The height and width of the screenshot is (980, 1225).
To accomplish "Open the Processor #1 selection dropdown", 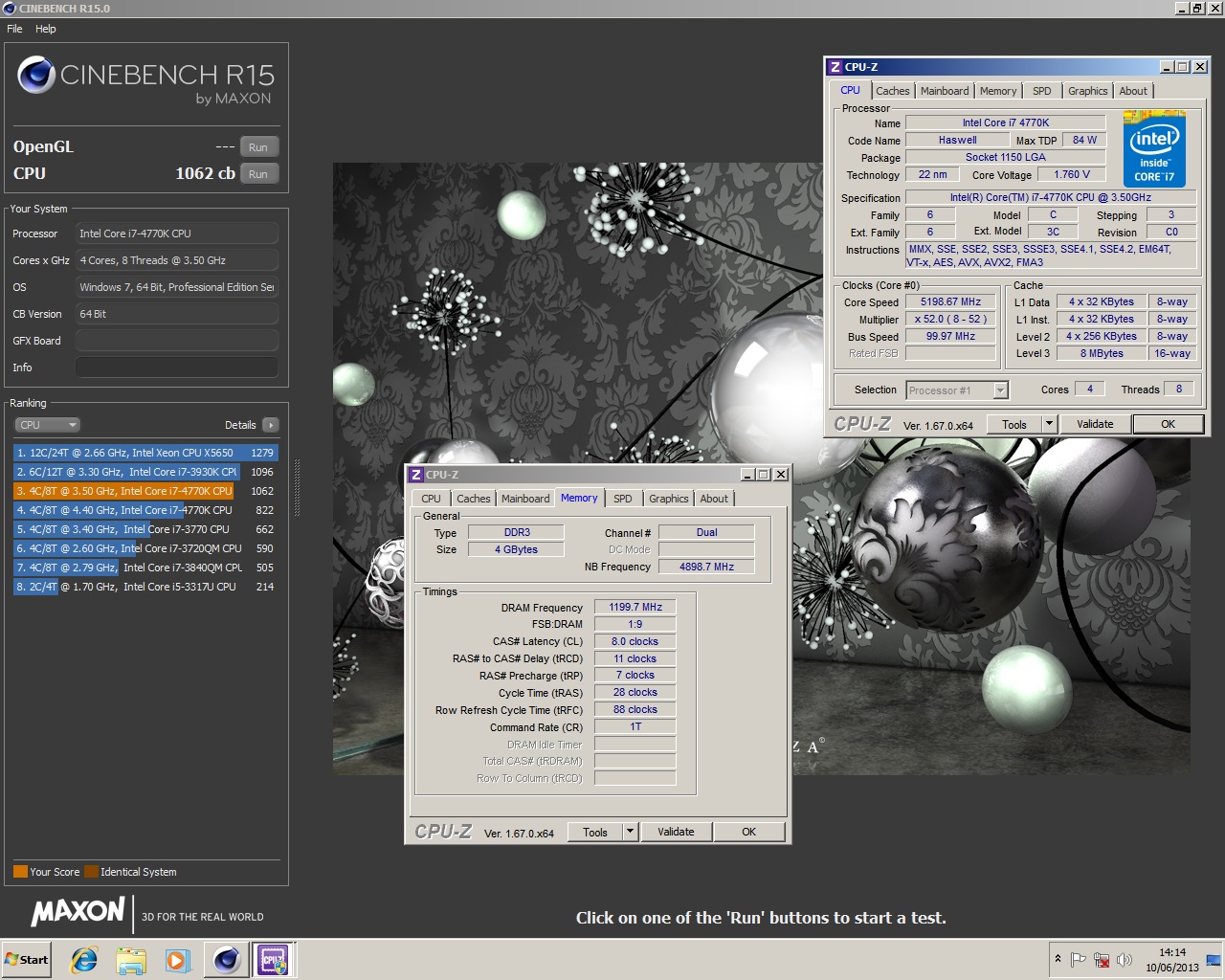I will pyautogui.click(x=957, y=390).
